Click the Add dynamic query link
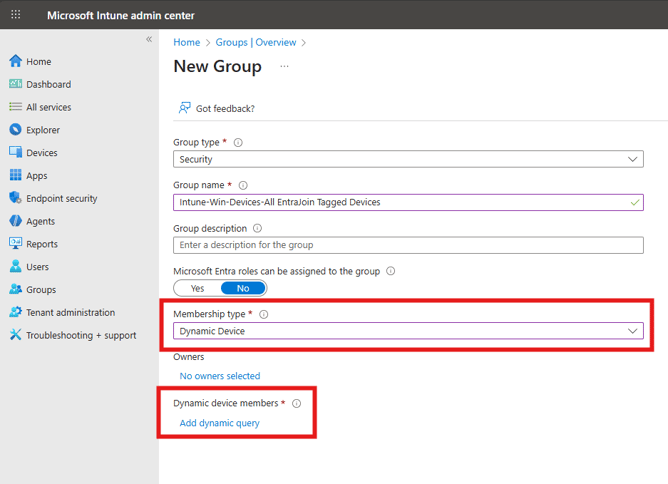668x484 pixels. point(219,423)
